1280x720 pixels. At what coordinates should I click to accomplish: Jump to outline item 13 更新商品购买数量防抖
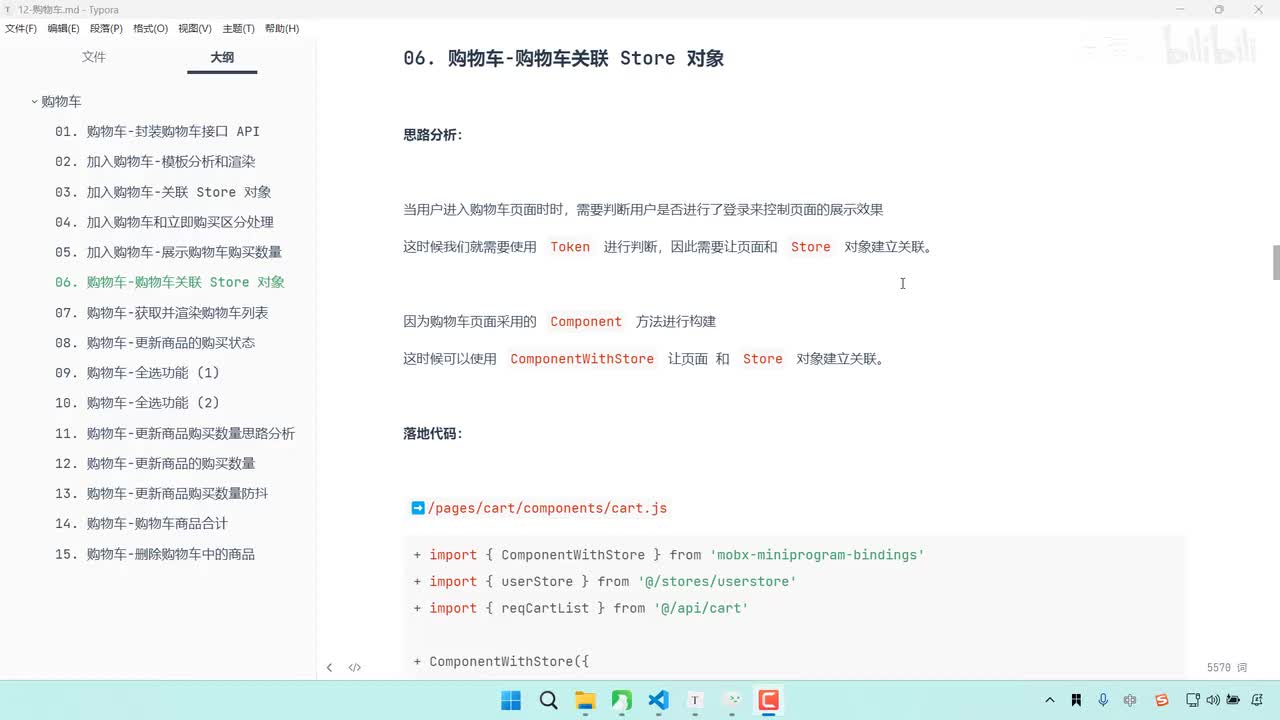click(x=161, y=494)
